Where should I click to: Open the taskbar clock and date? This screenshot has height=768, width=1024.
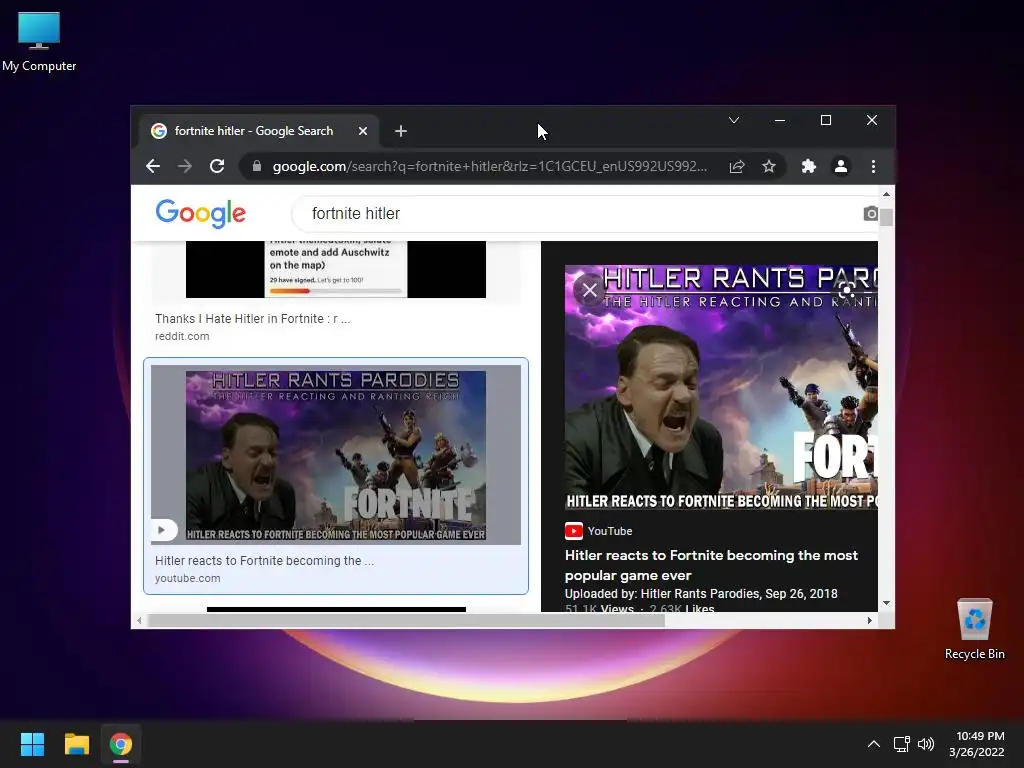click(977, 744)
